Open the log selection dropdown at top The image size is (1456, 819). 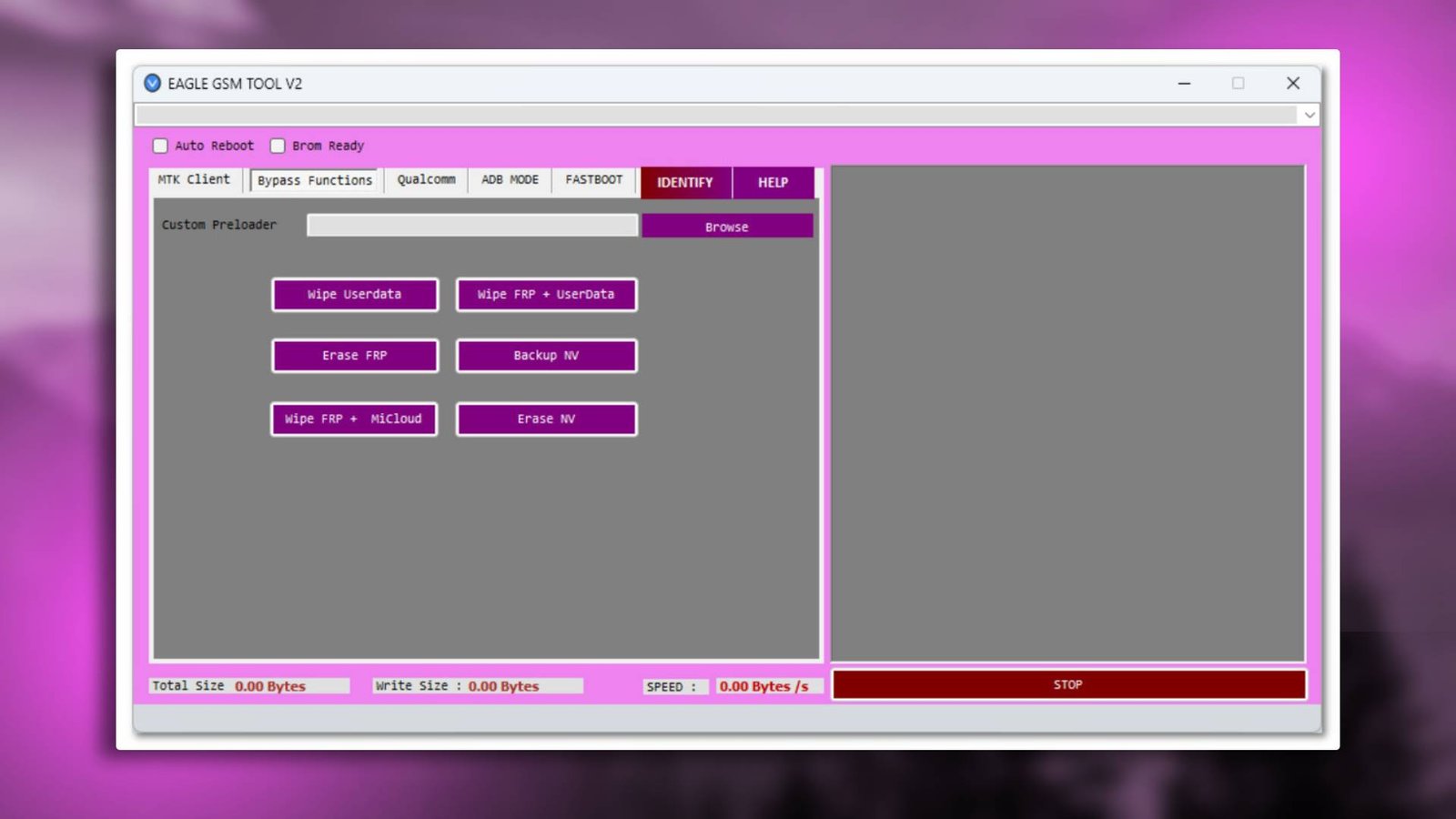pyautogui.click(x=1309, y=115)
